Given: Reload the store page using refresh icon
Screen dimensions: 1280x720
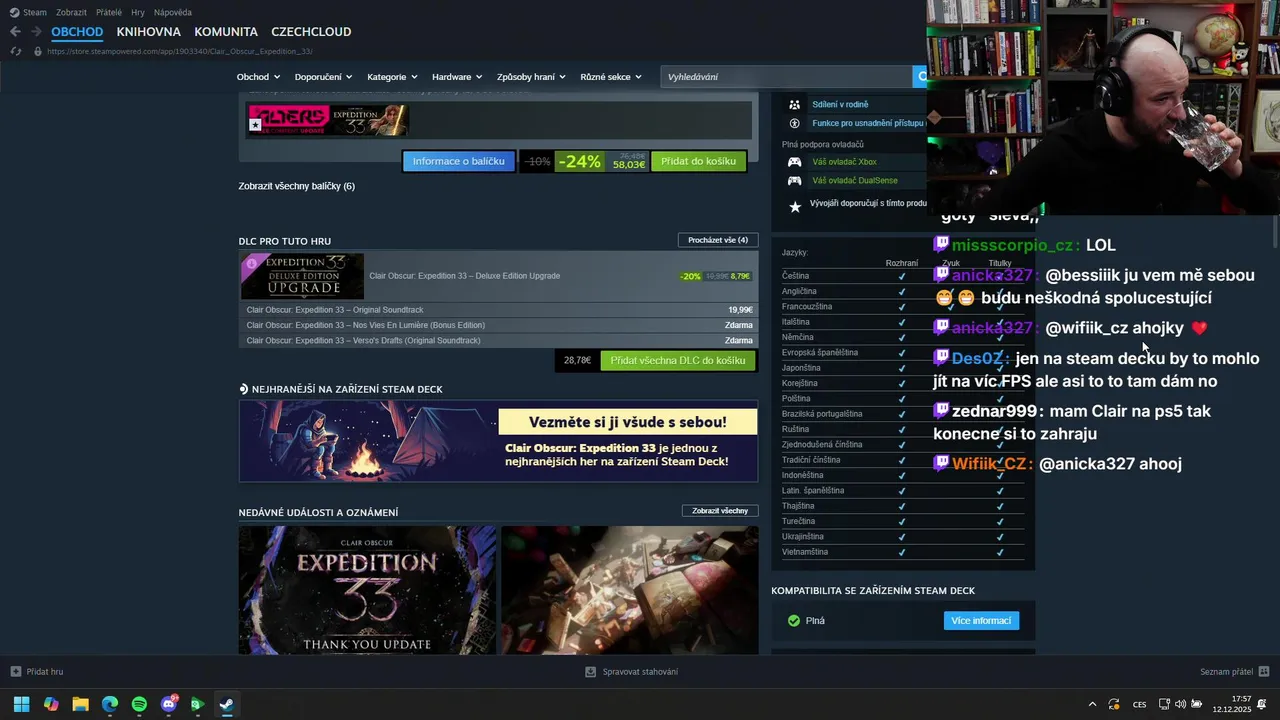Looking at the screenshot, I should coord(15,51).
